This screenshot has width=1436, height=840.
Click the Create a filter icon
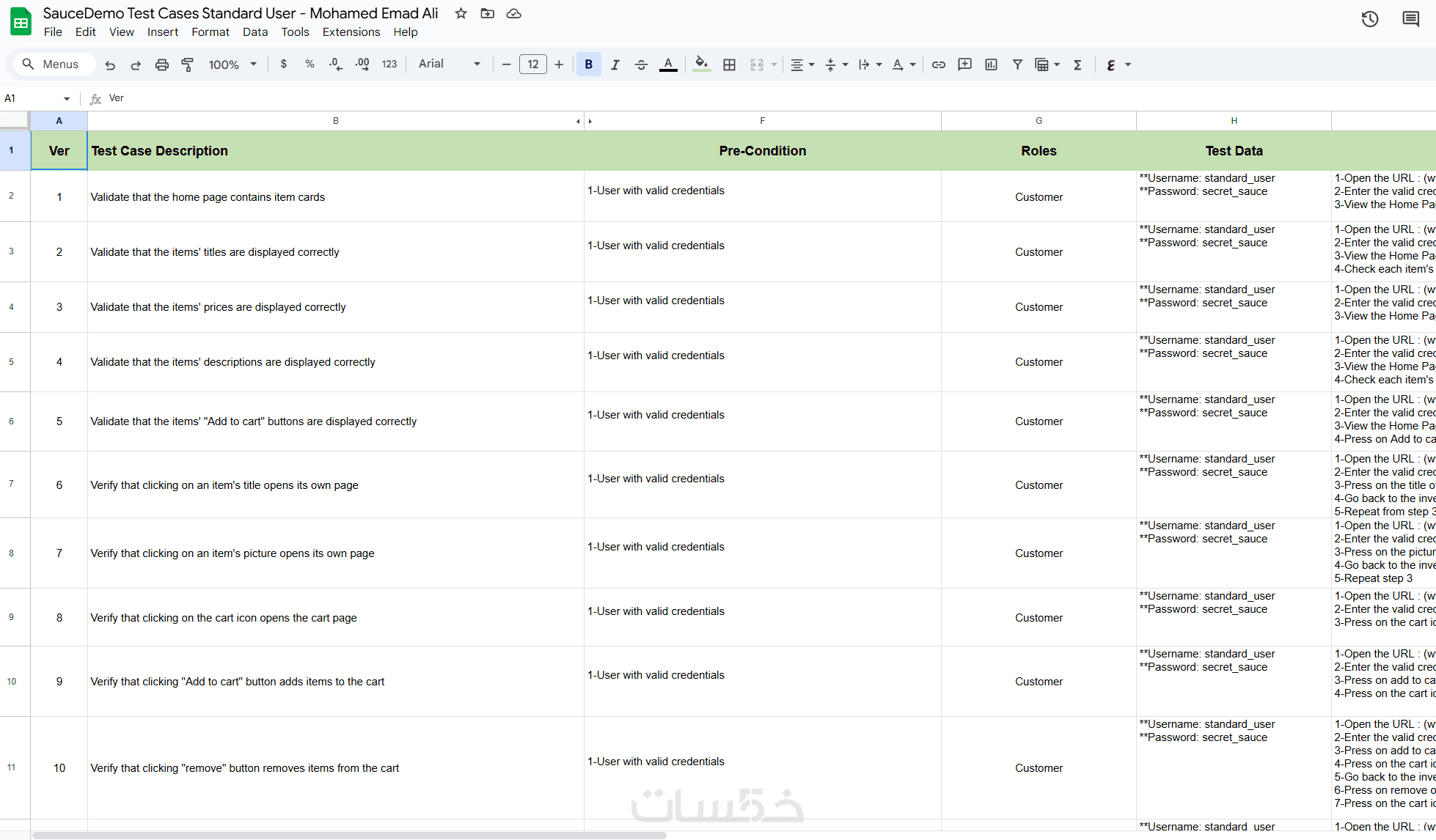(x=1017, y=65)
